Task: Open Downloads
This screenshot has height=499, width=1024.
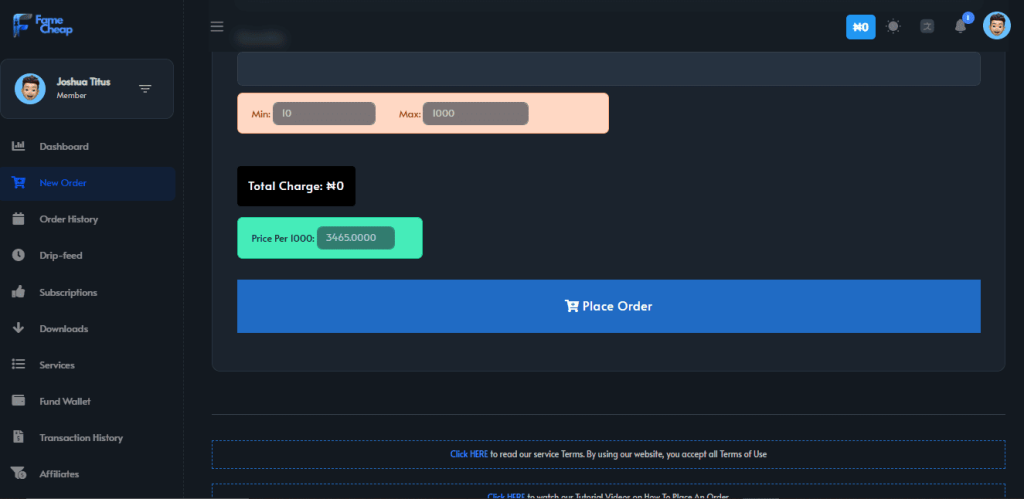Action: [63, 329]
